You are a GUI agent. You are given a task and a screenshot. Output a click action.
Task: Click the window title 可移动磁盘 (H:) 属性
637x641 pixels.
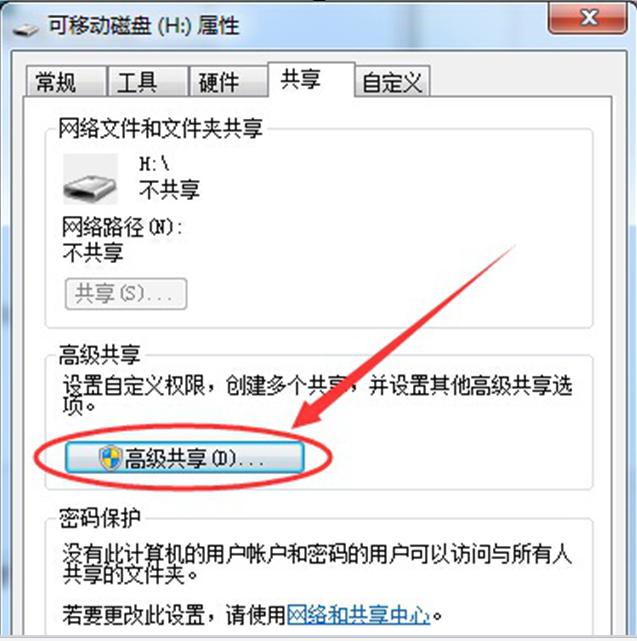pyautogui.click(x=144, y=26)
